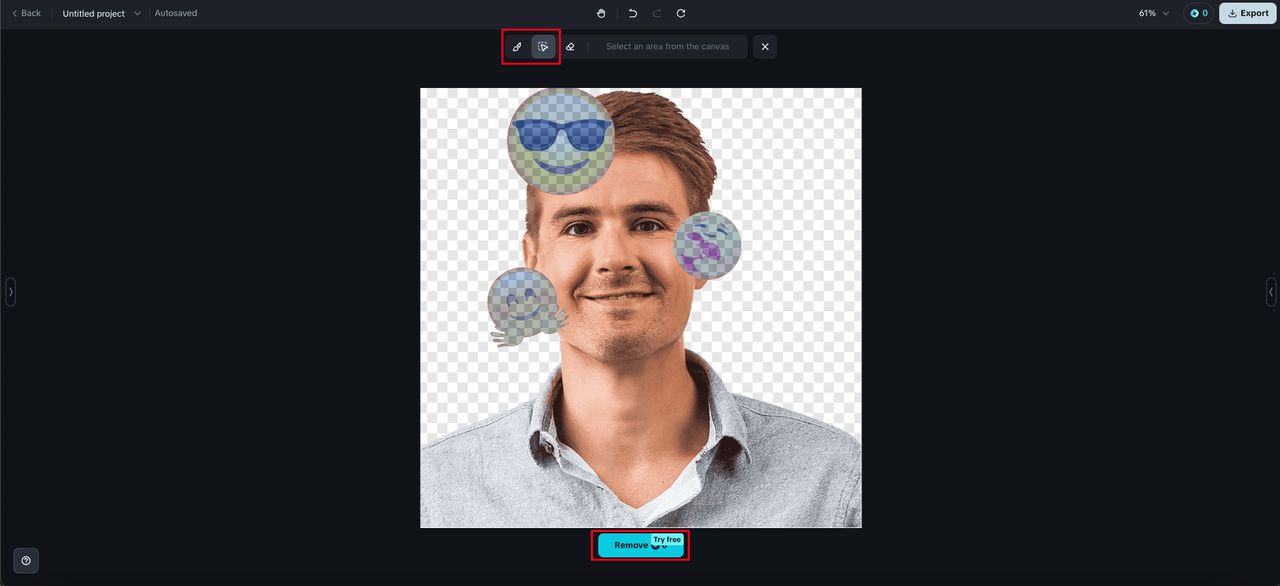The width and height of the screenshot is (1280, 586).
Task: Click the reset refresh icon
Action: [681, 13]
